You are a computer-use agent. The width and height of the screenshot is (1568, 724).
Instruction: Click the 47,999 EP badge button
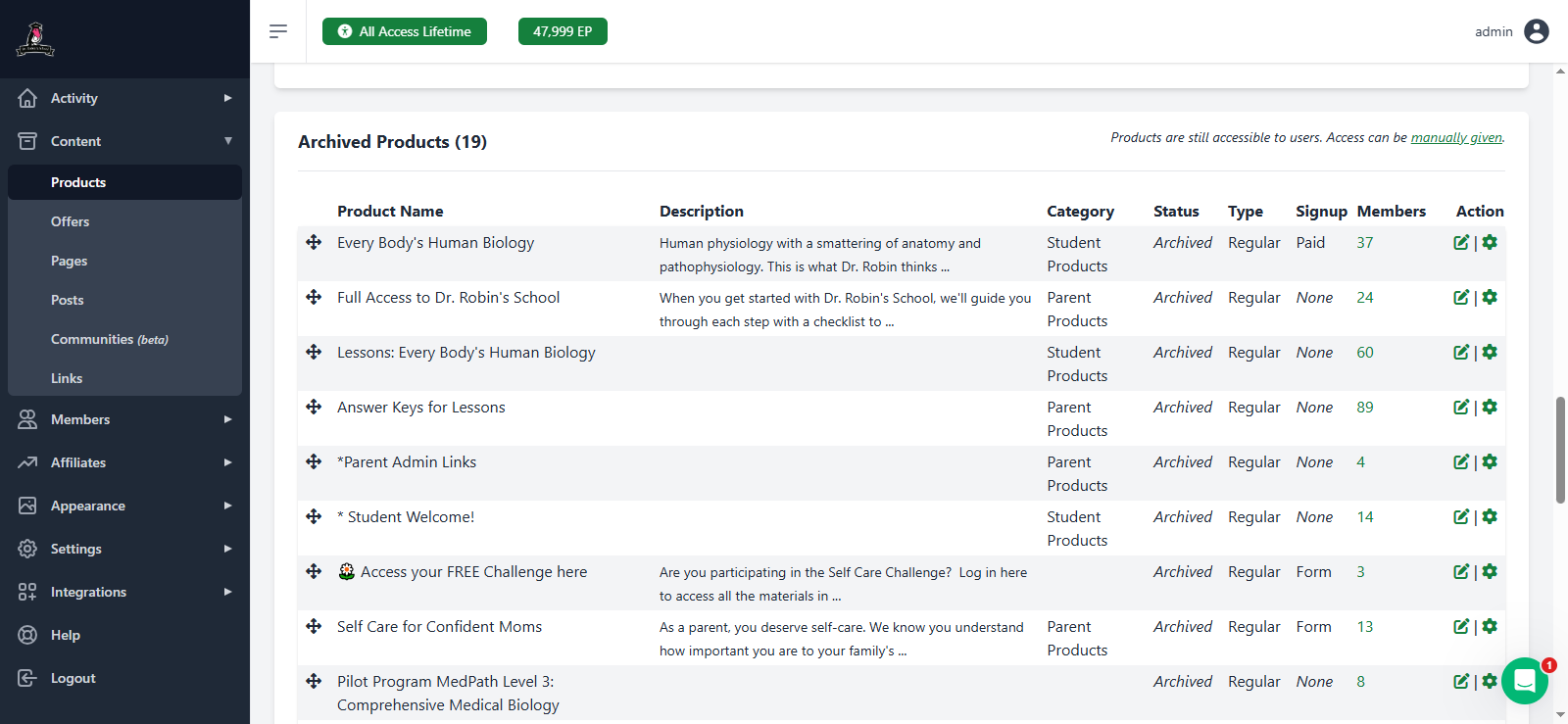tap(563, 31)
